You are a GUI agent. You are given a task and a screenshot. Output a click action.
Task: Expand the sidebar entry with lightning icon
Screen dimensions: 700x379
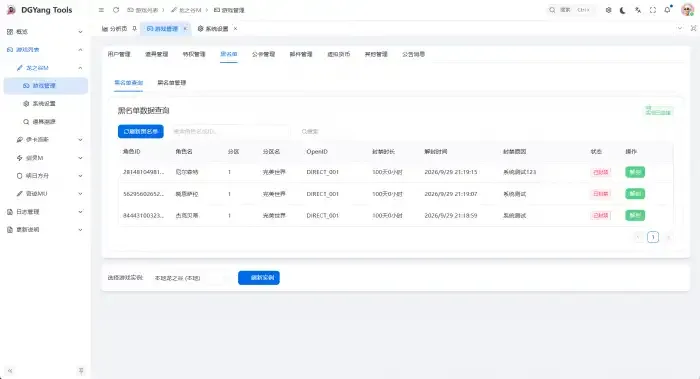[x=45, y=158]
